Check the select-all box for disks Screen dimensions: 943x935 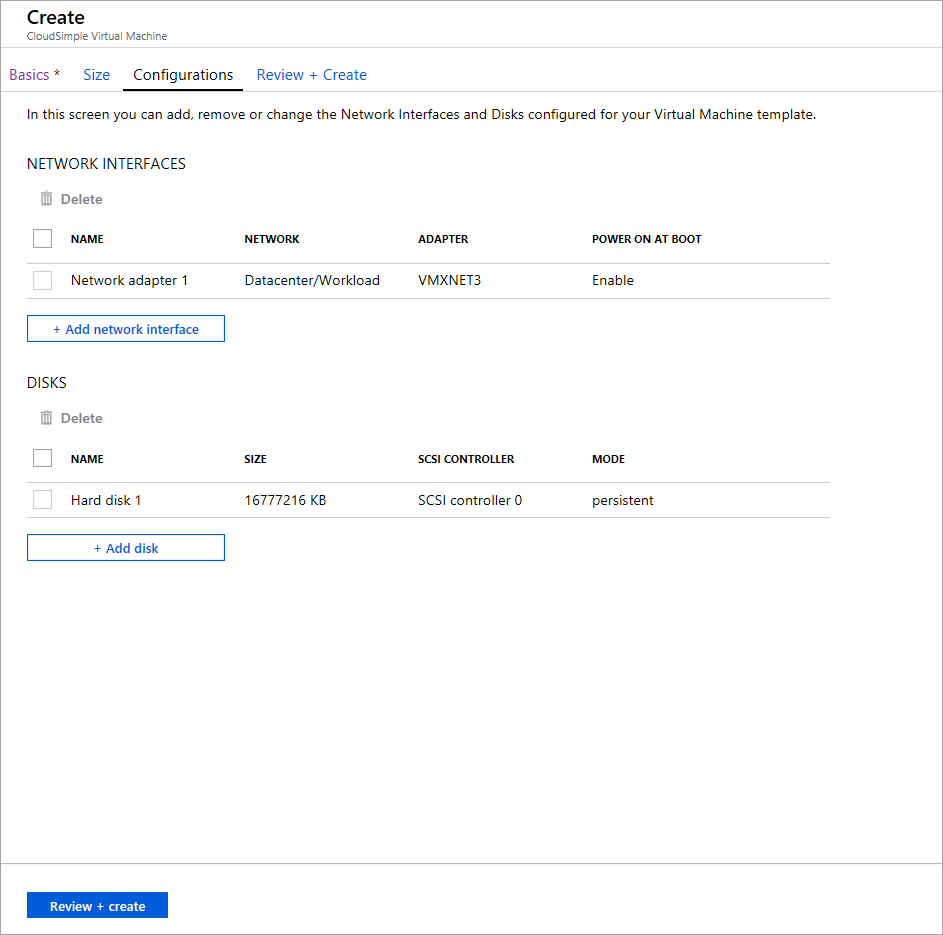click(40, 458)
